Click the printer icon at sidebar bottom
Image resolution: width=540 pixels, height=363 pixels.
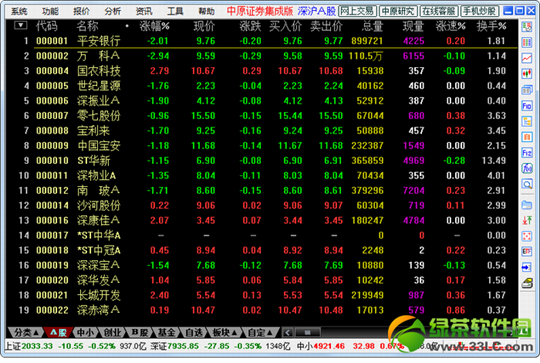pyautogui.click(x=527, y=283)
